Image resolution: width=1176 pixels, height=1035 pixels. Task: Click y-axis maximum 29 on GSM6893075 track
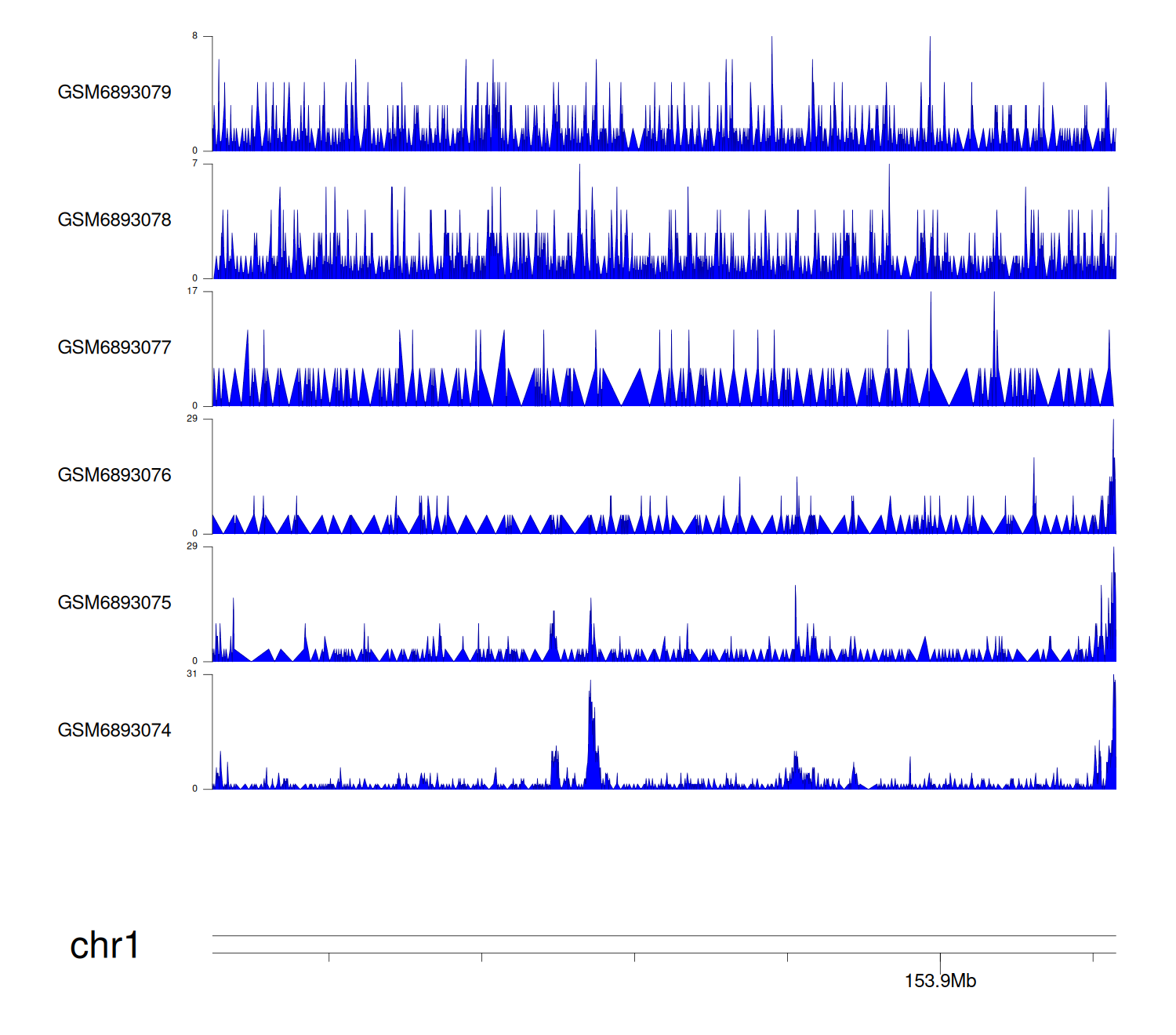tap(192, 547)
